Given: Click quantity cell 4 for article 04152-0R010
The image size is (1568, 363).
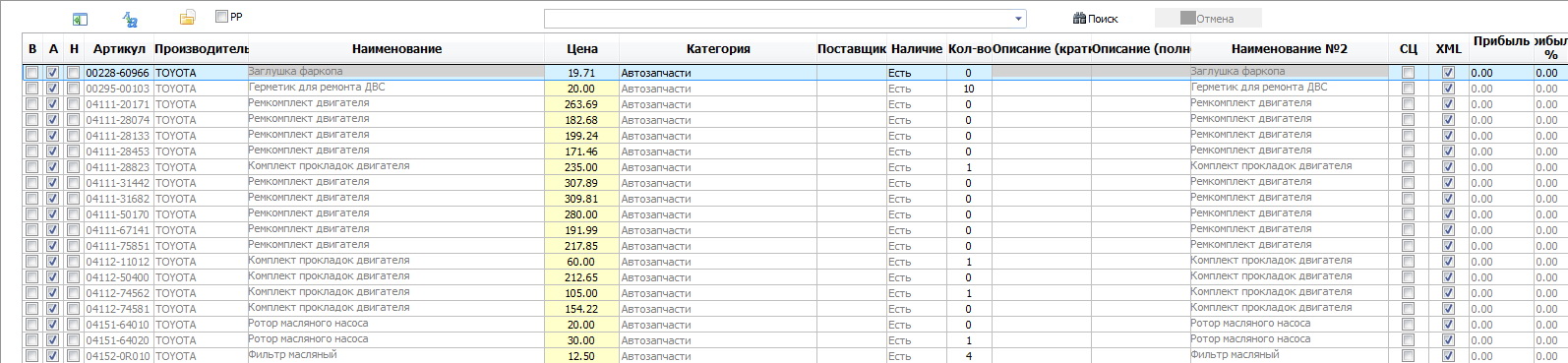Looking at the screenshot, I should pyautogui.click(x=969, y=356).
